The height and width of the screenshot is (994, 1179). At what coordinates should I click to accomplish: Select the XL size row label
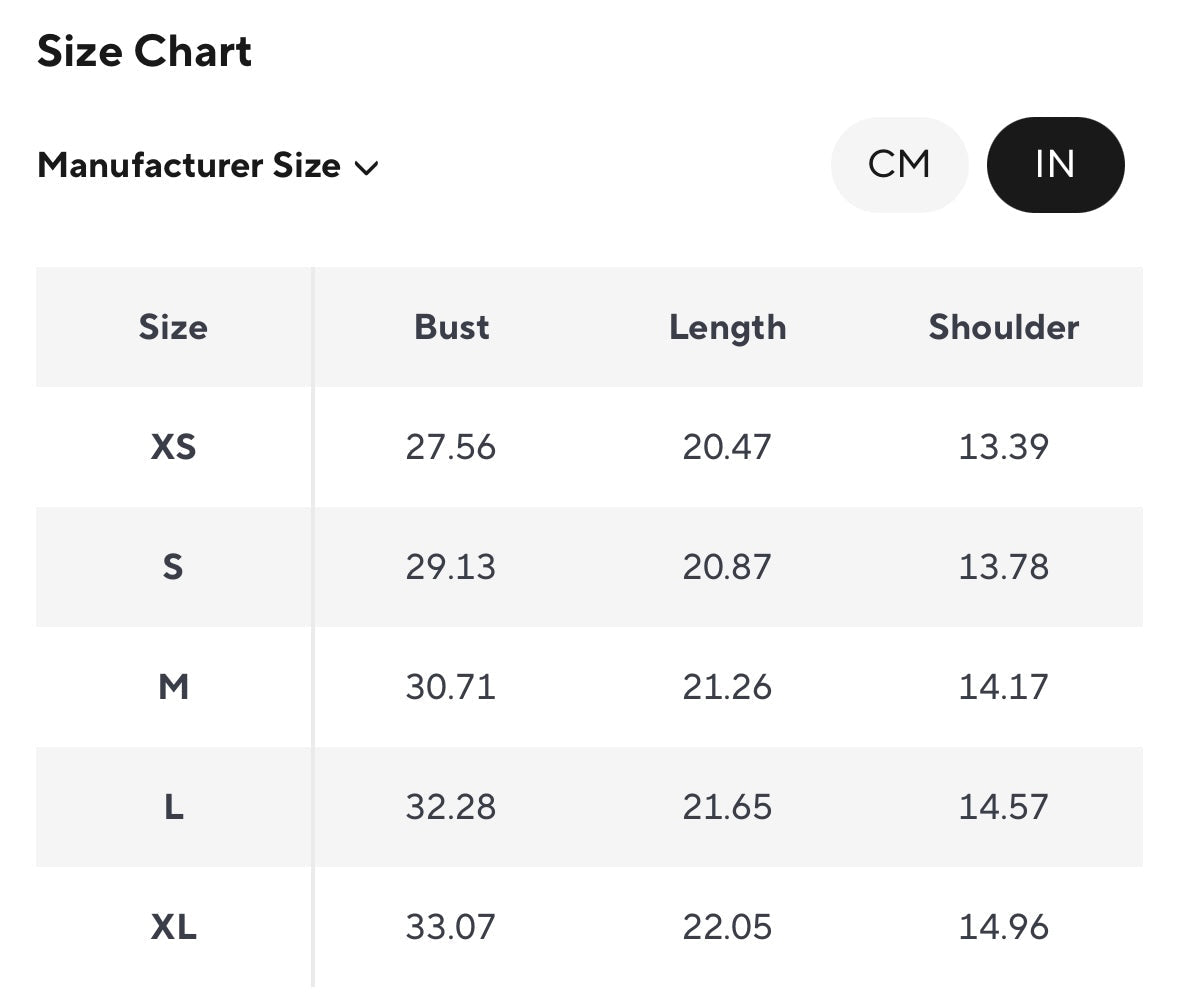point(173,927)
